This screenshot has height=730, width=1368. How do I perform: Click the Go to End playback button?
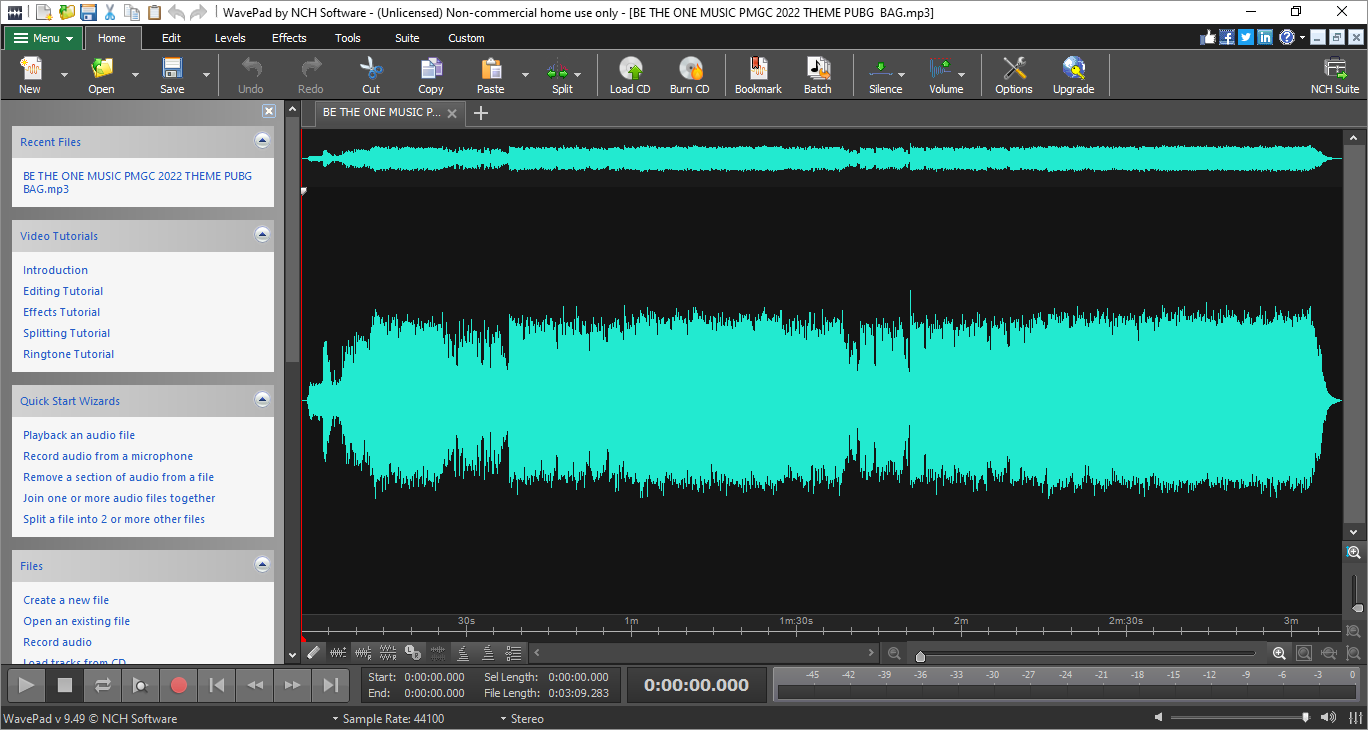tap(331, 685)
